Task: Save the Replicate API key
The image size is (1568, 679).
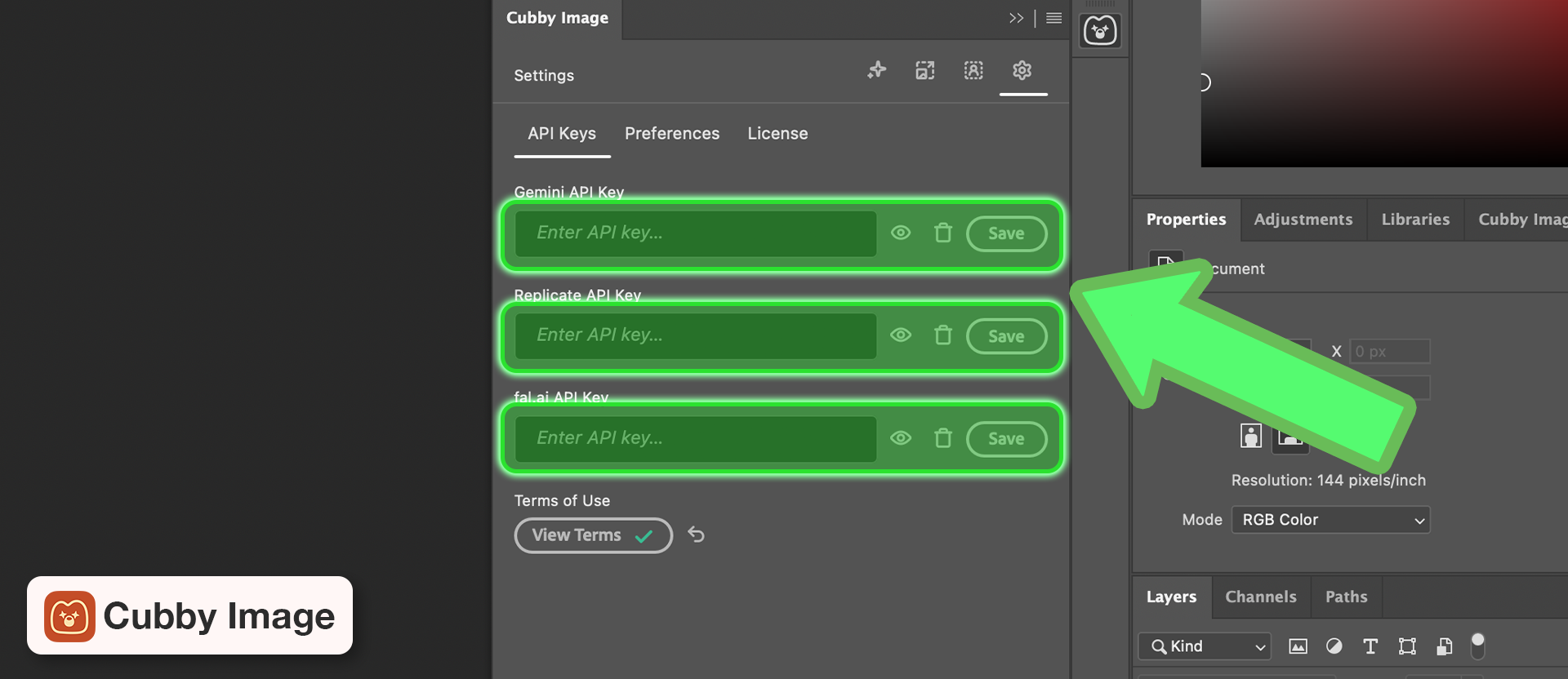Action: pos(1006,336)
